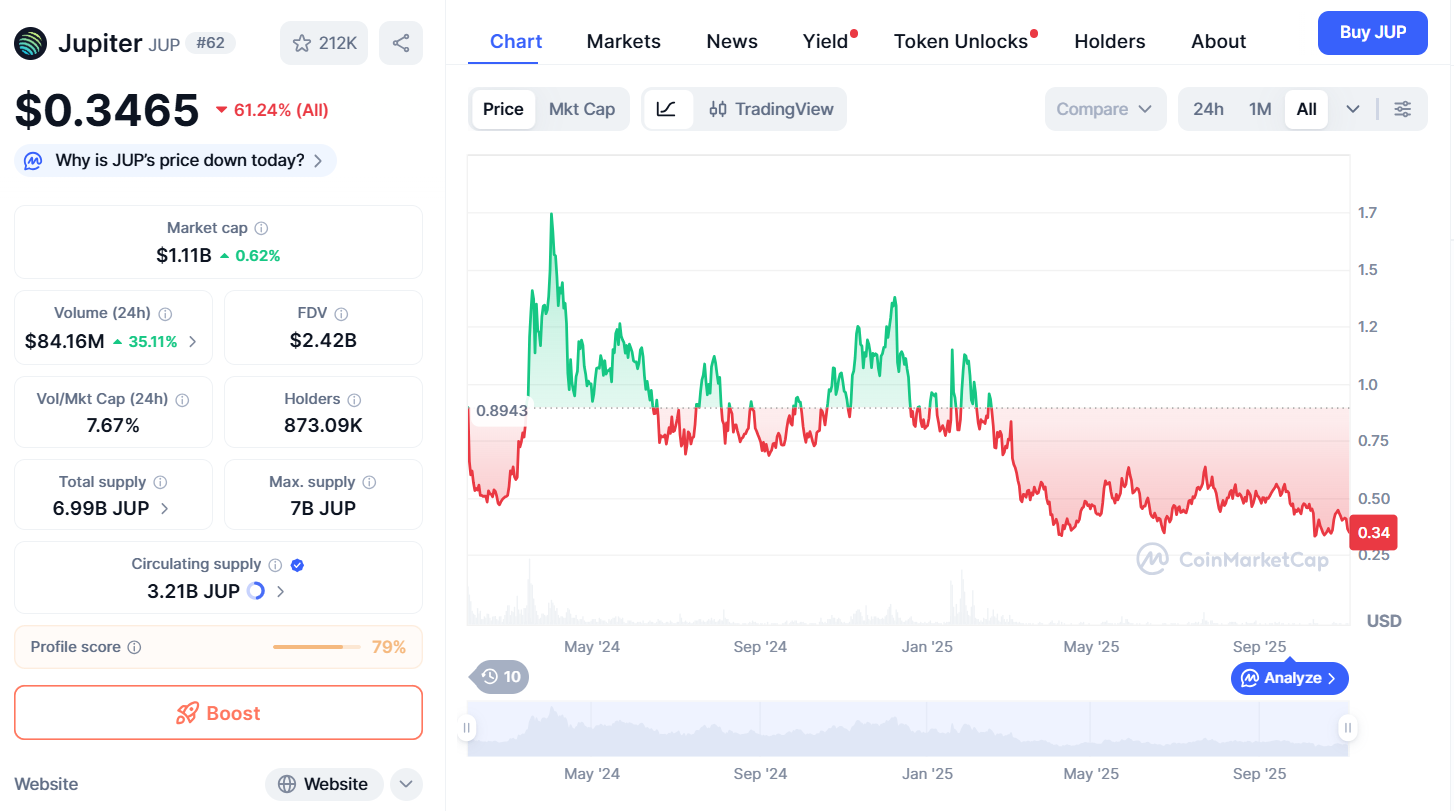Select the 24h time range
Viewport: 1454px width, 811px height.
tap(1208, 108)
